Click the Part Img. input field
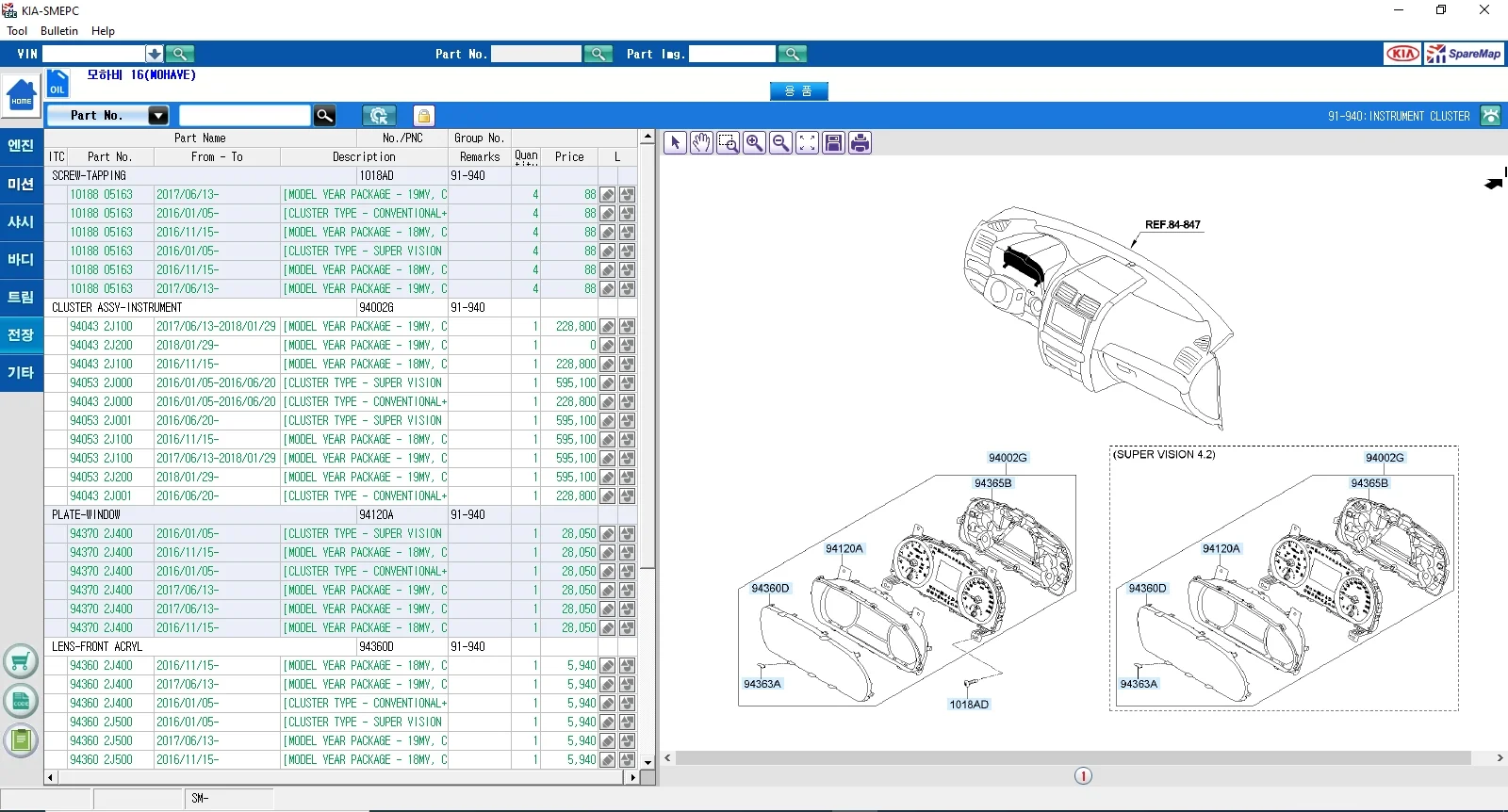This screenshot has height=812, width=1508. click(x=731, y=54)
